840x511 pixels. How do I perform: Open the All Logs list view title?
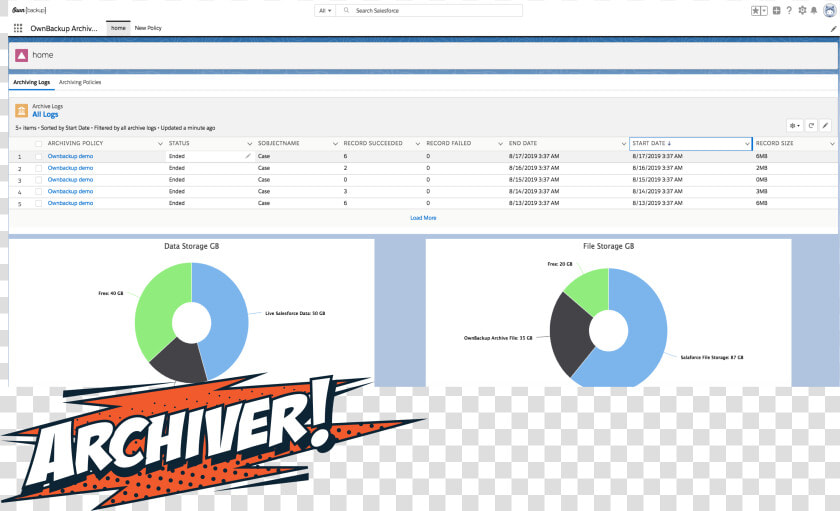pyautogui.click(x=45, y=114)
